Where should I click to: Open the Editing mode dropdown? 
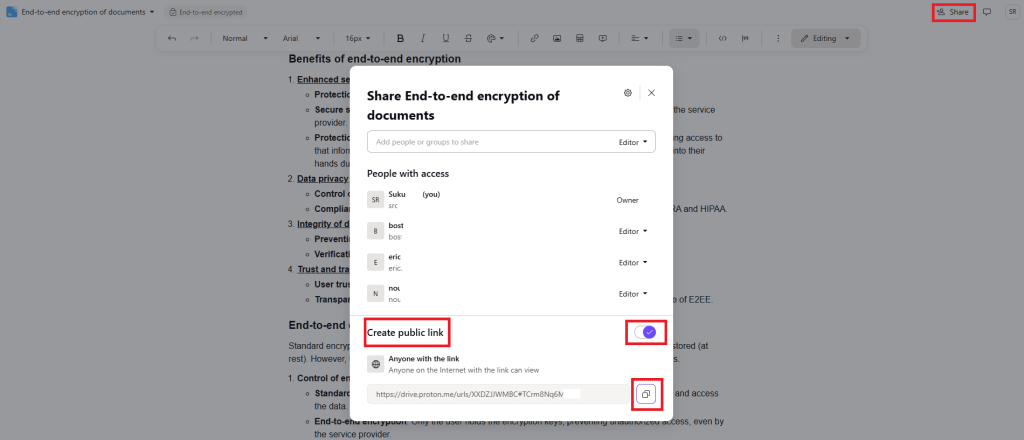825,39
